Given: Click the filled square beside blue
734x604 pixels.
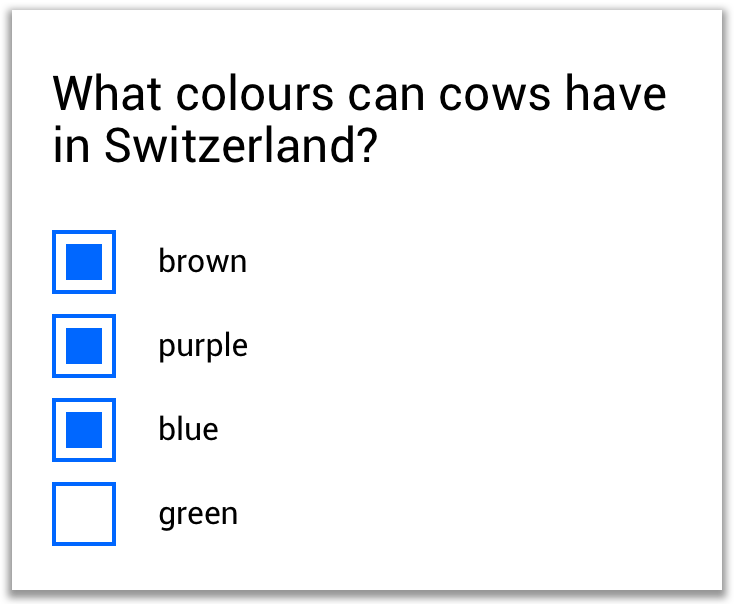Looking at the screenshot, I should tap(84, 430).
